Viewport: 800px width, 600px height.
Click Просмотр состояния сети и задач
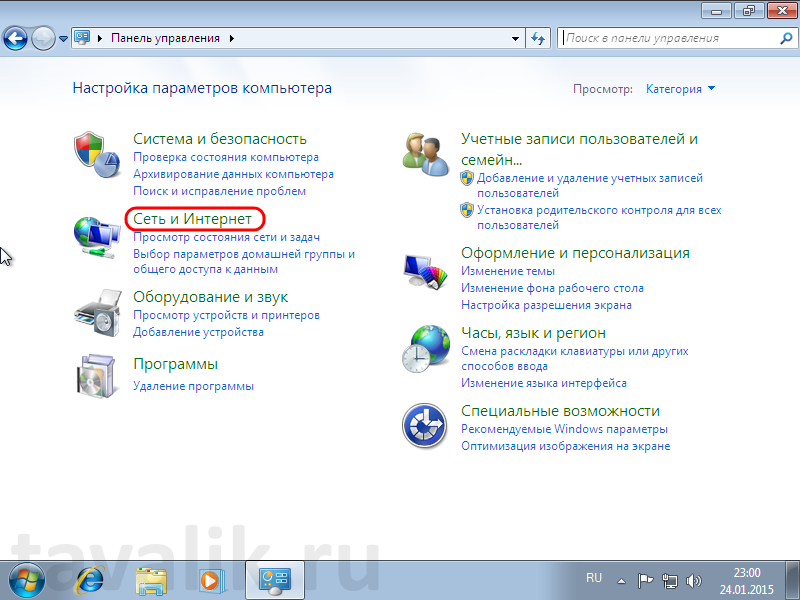(227, 237)
